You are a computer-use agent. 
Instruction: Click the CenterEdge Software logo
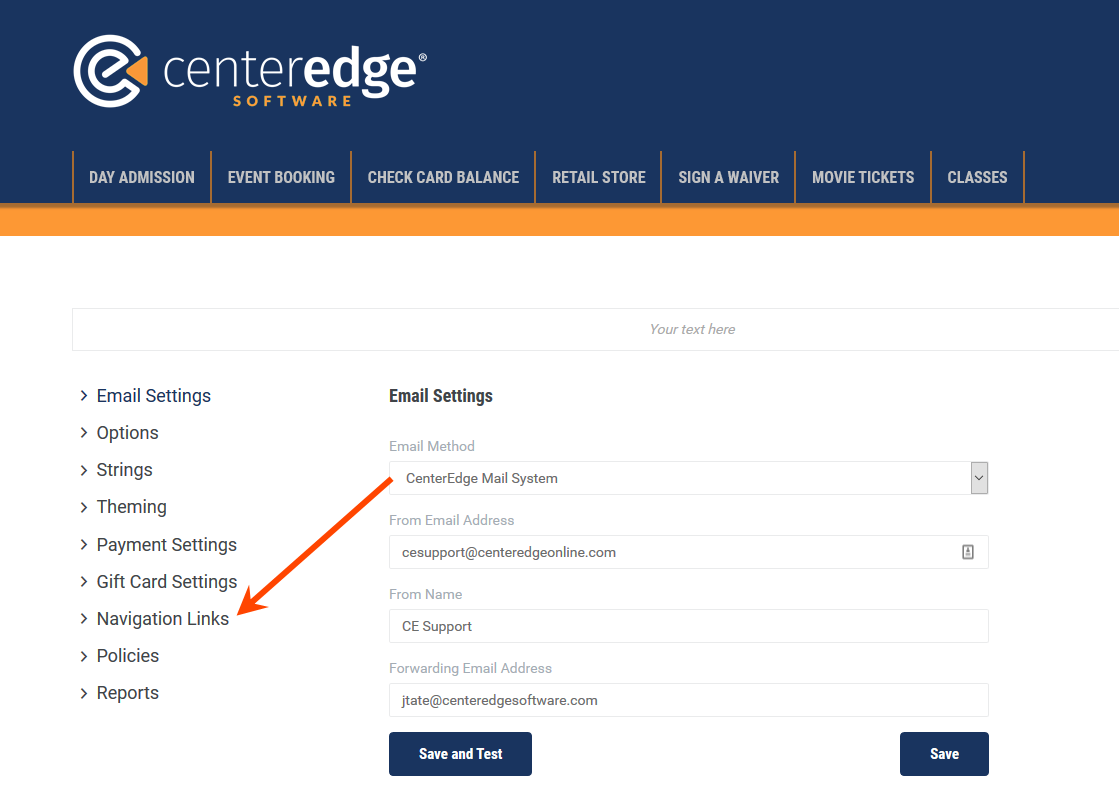click(x=250, y=71)
